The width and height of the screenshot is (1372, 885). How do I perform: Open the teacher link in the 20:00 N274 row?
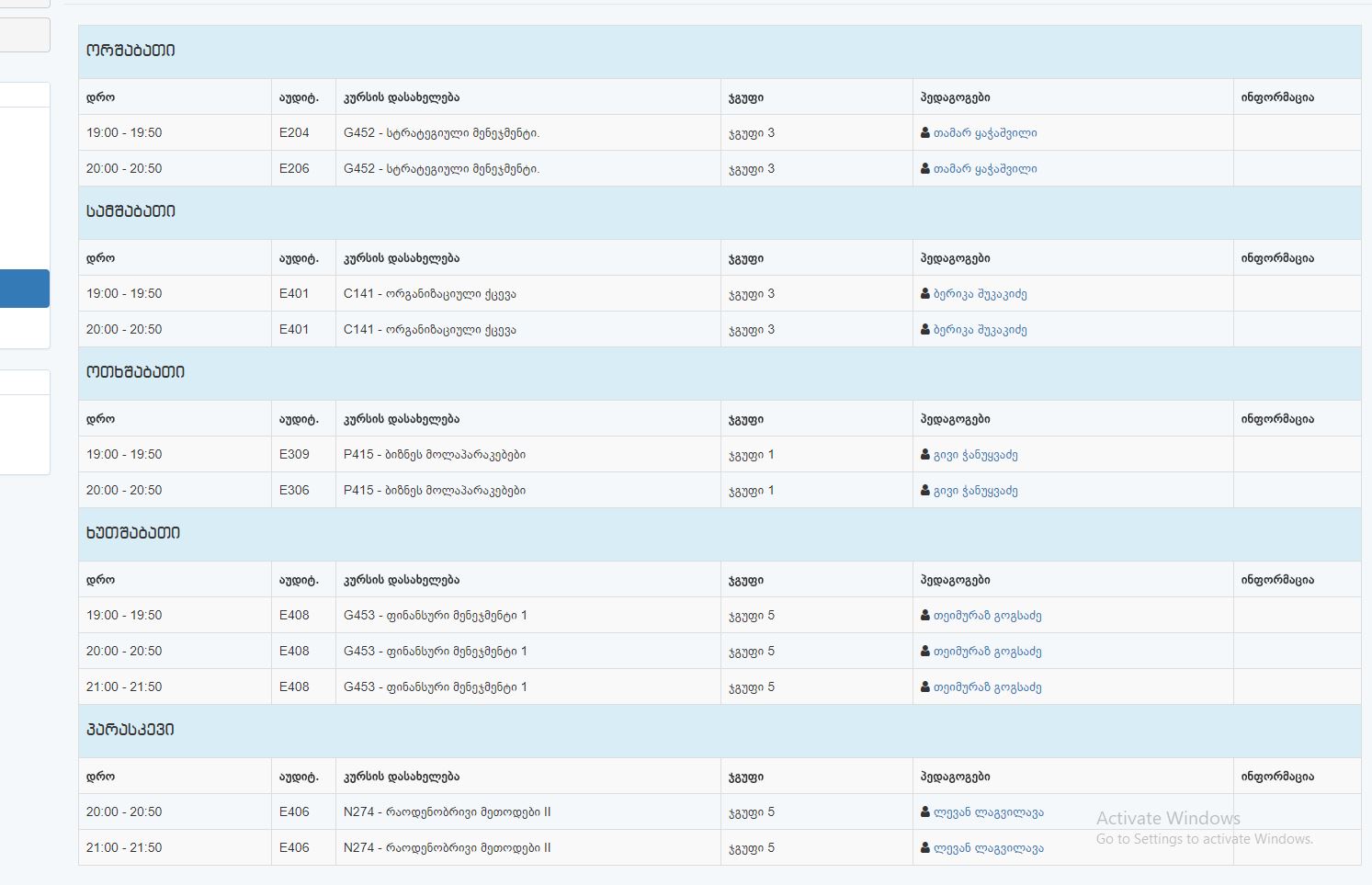(x=989, y=812)
